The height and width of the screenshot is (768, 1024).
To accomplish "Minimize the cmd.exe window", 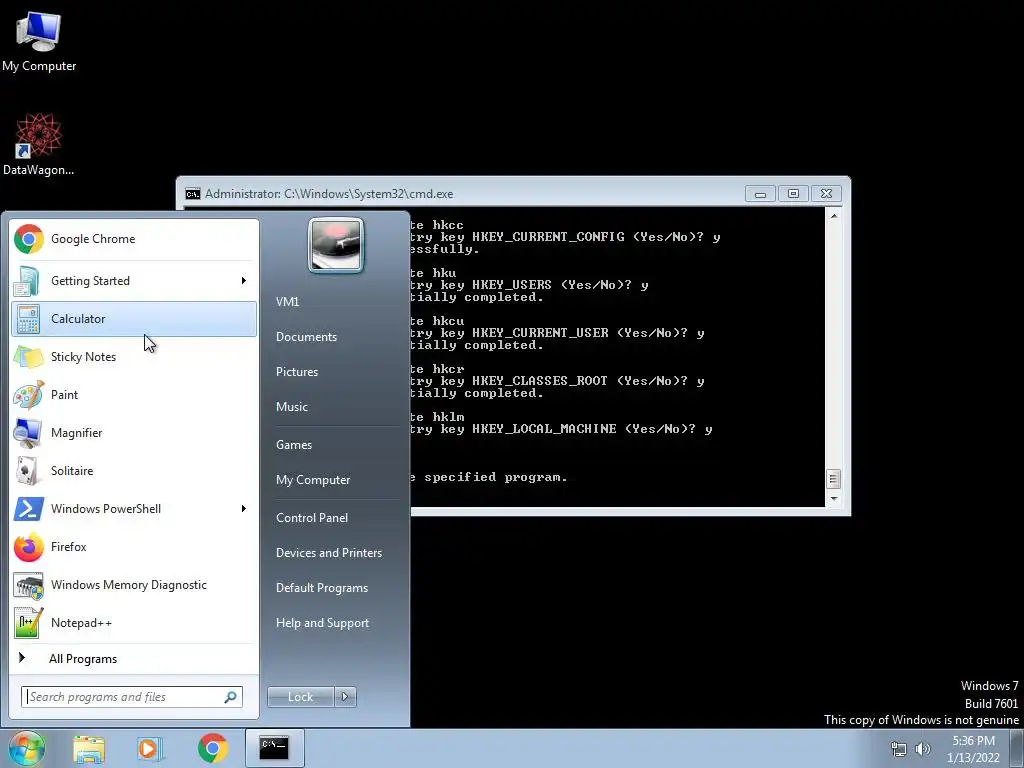I will point(760,194).
